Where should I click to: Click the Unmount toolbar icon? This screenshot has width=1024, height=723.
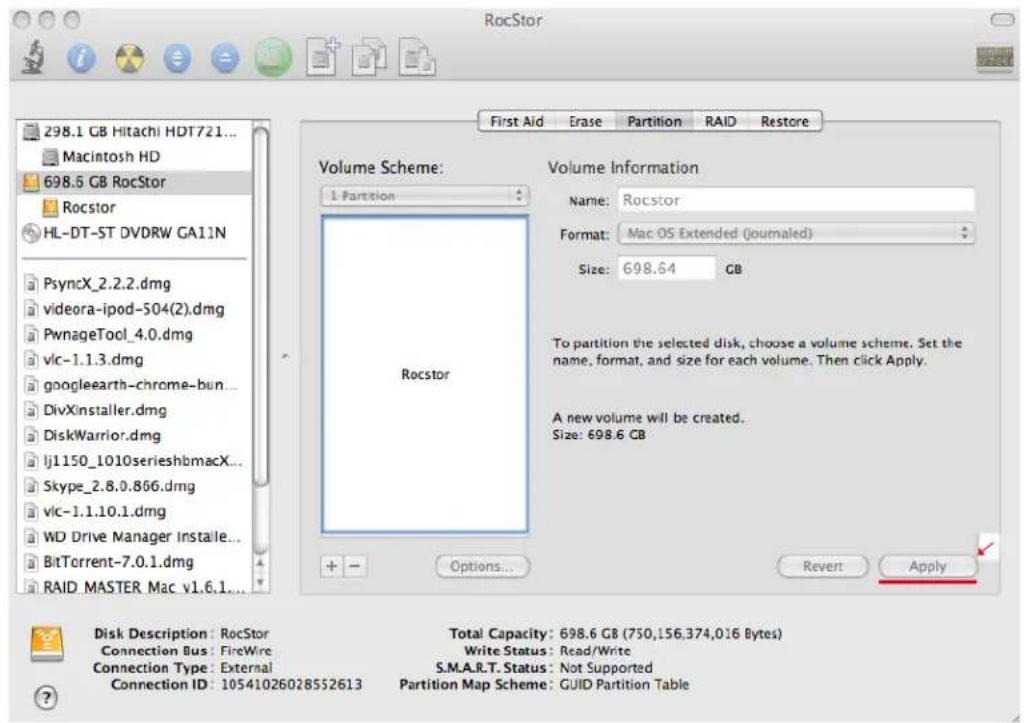point(177,59)
